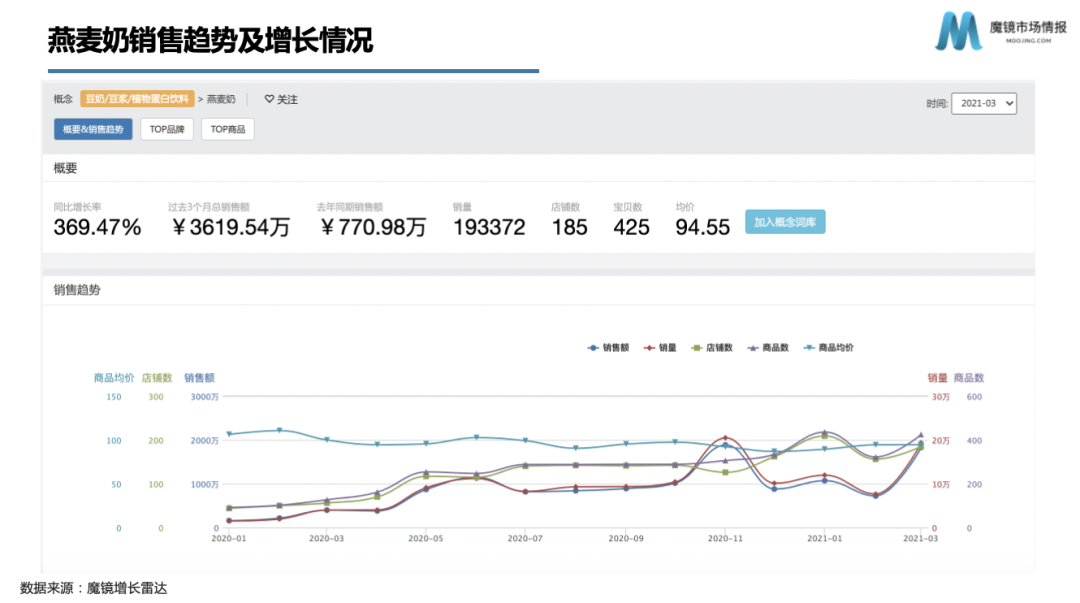The image size is (1080, 603).
Task: Toggle the 商品均价 legend series
Action: click(829, 347)
